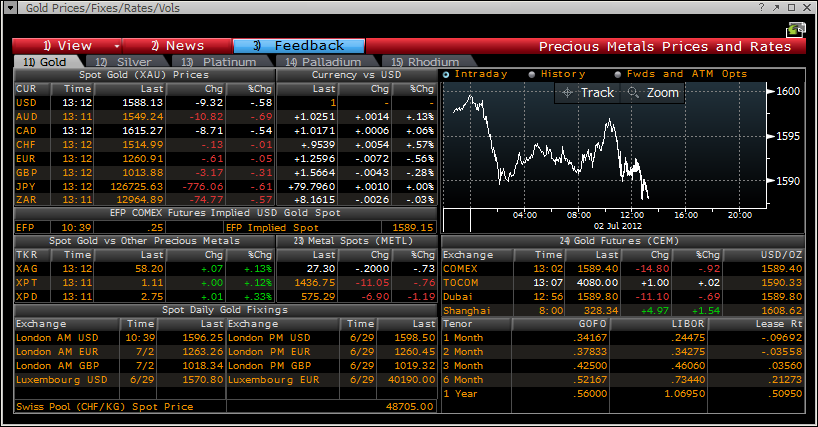This screenshot has height=427, width=818.
Task: Expand the View menu dropdown arrow
Action: 117,46
